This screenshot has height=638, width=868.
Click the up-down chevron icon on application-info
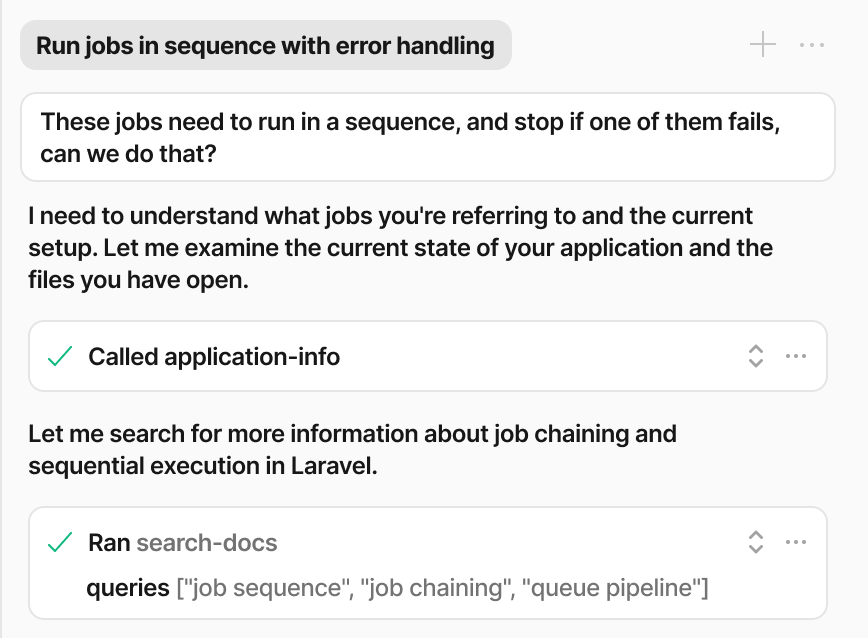(x=756, y=356)
